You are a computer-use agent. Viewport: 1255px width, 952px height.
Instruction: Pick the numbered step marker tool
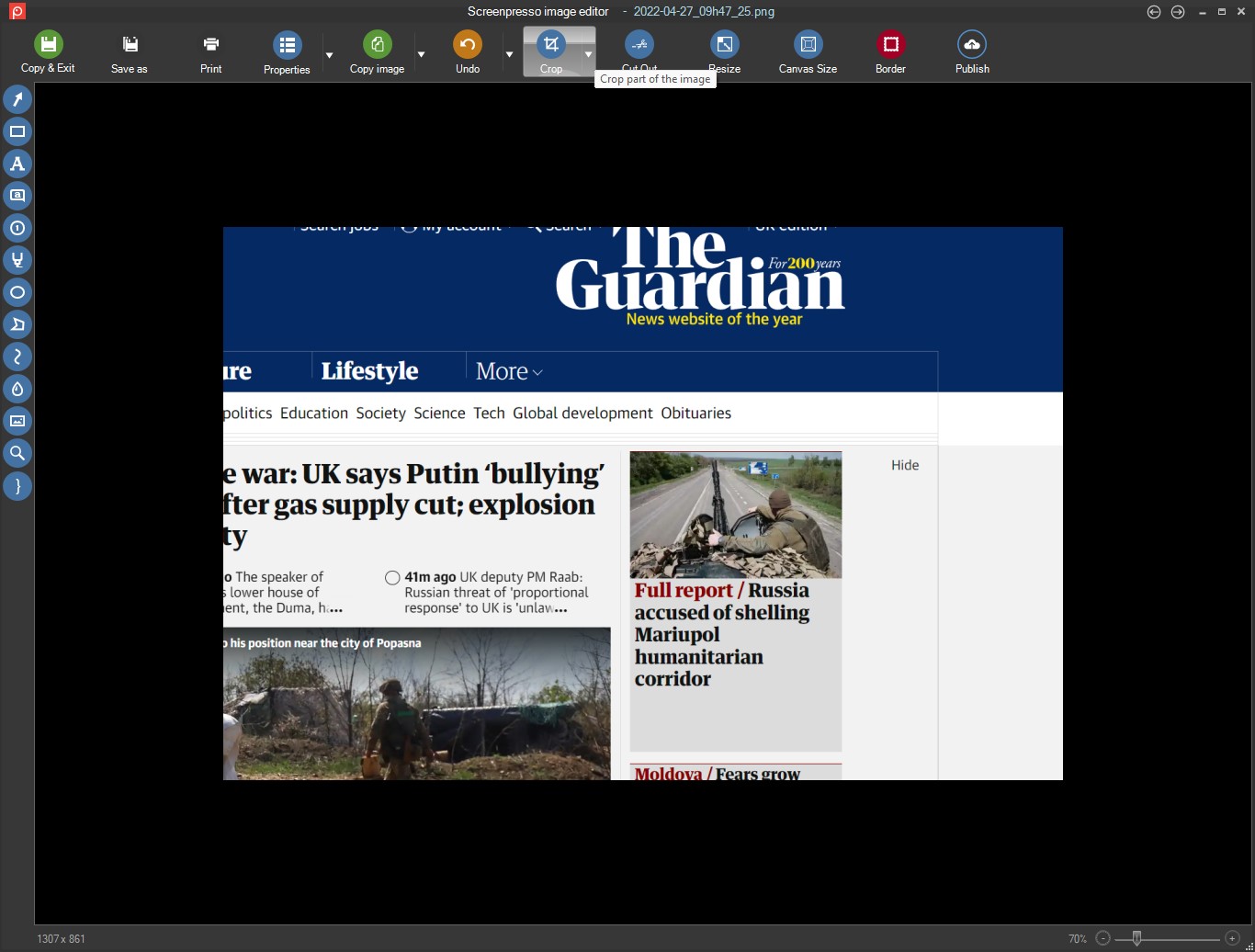(x=17, y=228)
